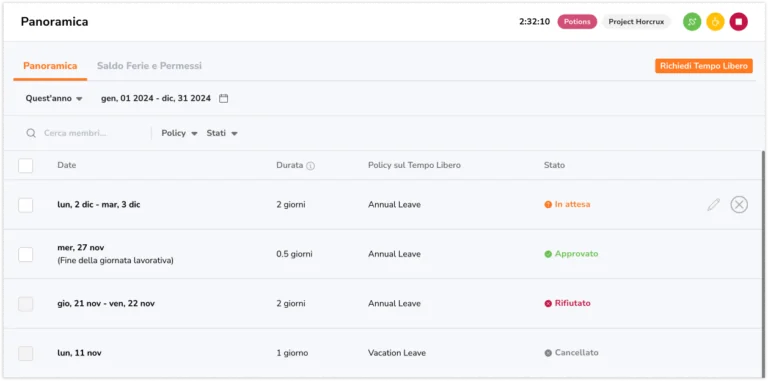This screenshot has height=381, width=768.
Task: Click the Approvato status text
Action: 576,254
